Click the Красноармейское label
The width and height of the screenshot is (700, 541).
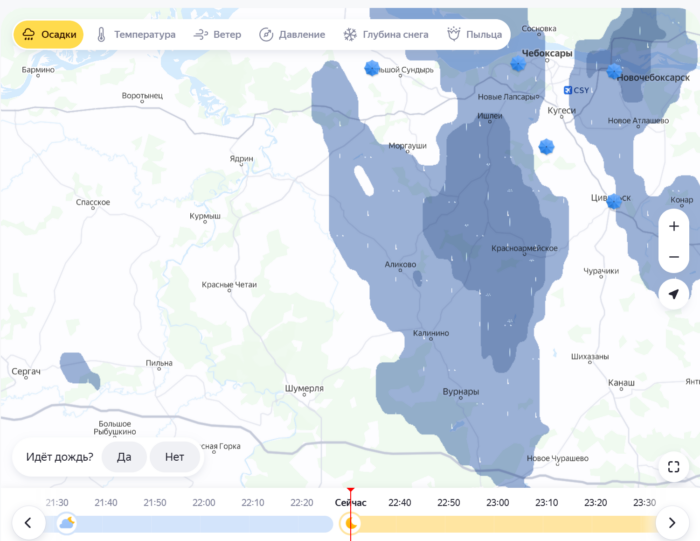coord(525,248)
